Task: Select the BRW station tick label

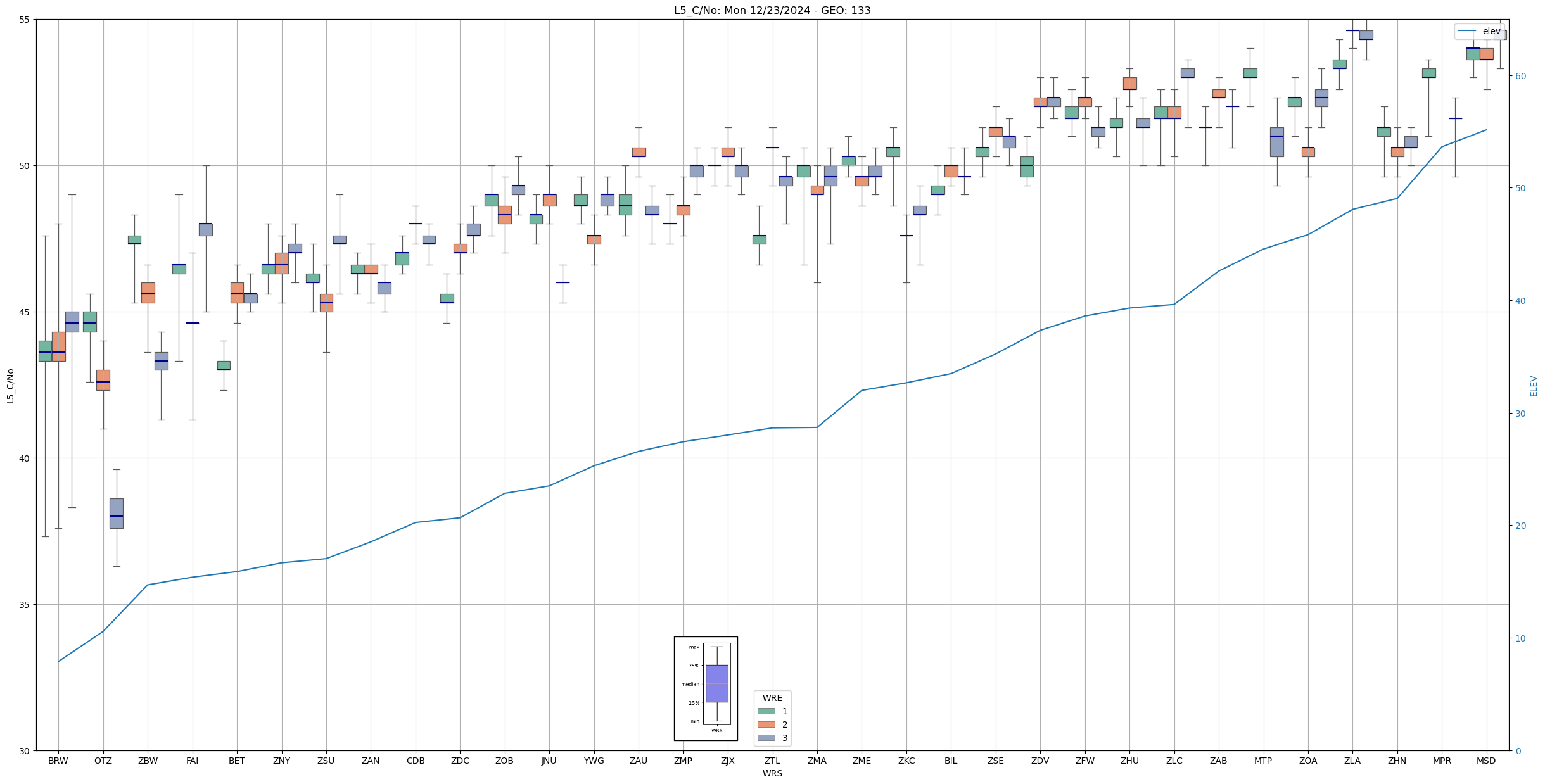Action: pos(58,761)
